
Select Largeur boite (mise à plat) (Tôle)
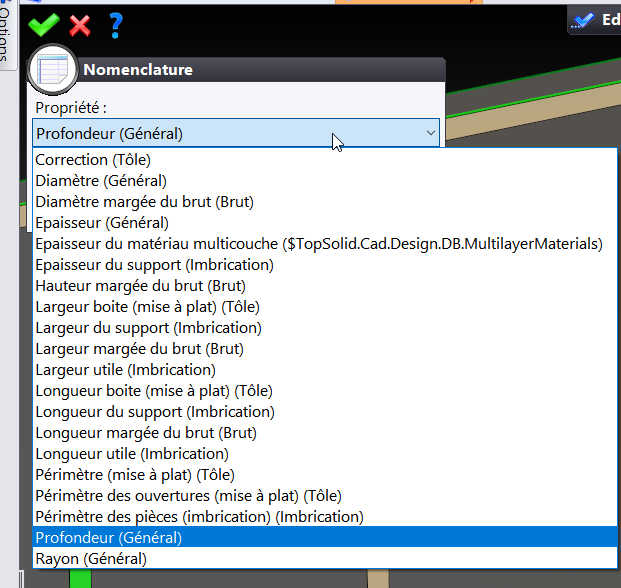325,307
